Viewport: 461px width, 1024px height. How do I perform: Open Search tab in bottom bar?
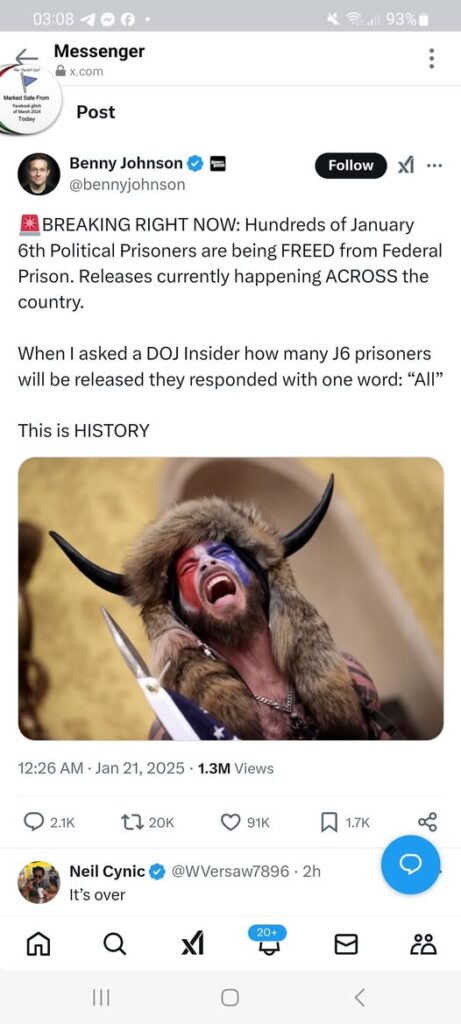click(114, 943)
